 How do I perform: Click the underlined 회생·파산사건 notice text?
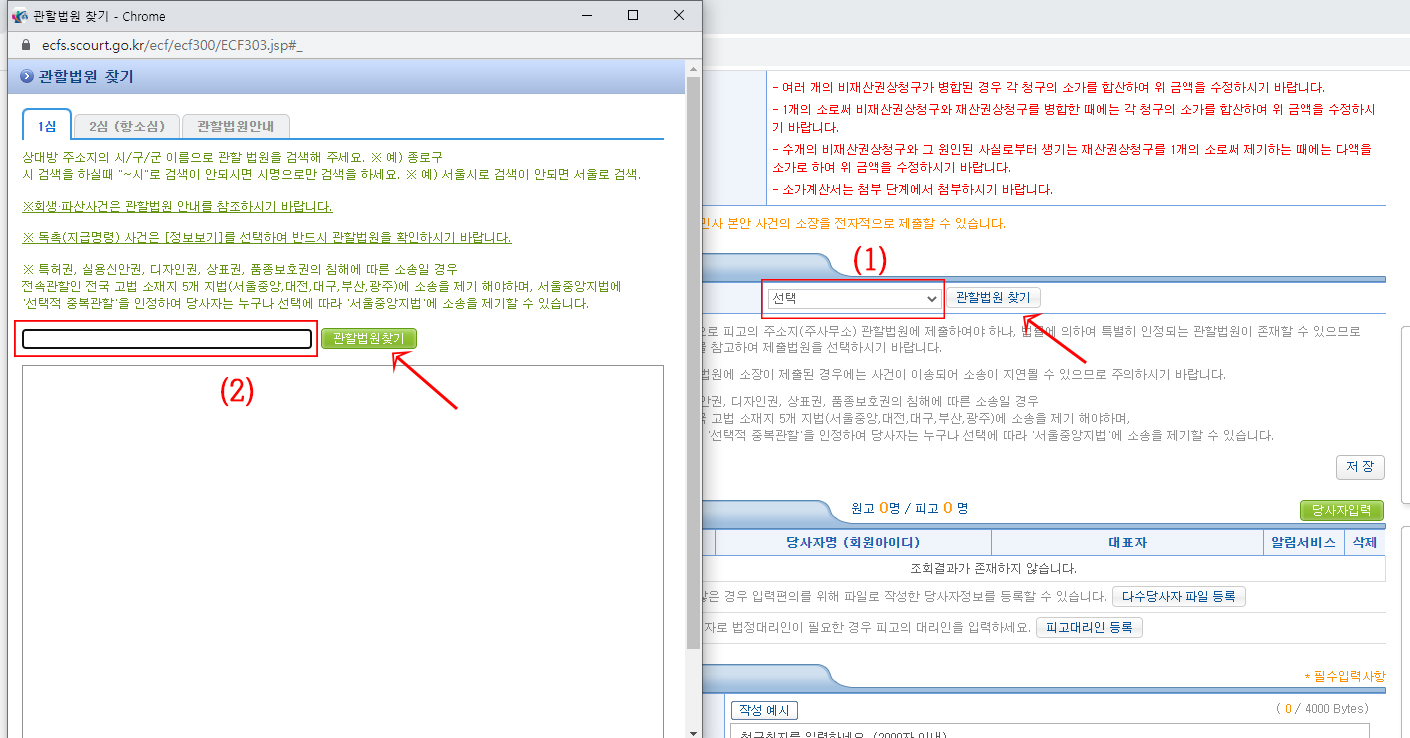point(177,206)
